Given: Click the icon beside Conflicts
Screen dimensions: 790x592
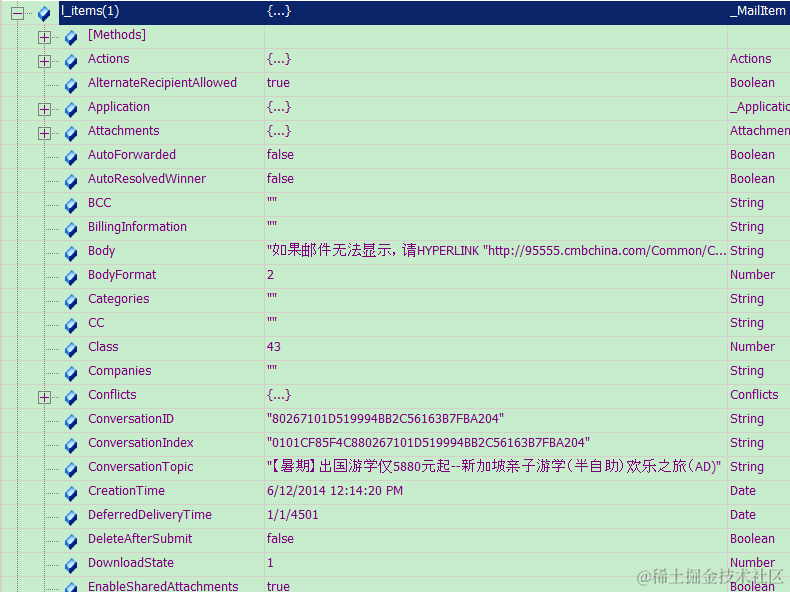Looking at the screenshot, I should 71,398.
